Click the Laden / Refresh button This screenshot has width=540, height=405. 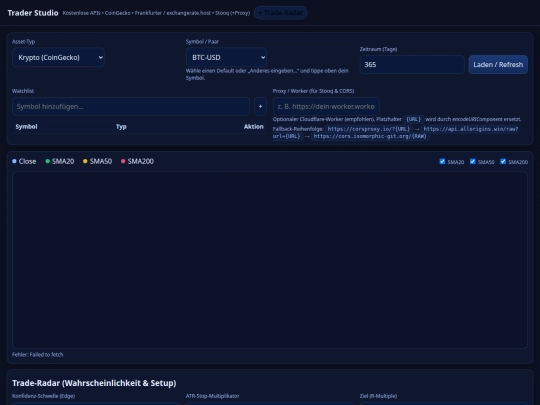(498, 64)
